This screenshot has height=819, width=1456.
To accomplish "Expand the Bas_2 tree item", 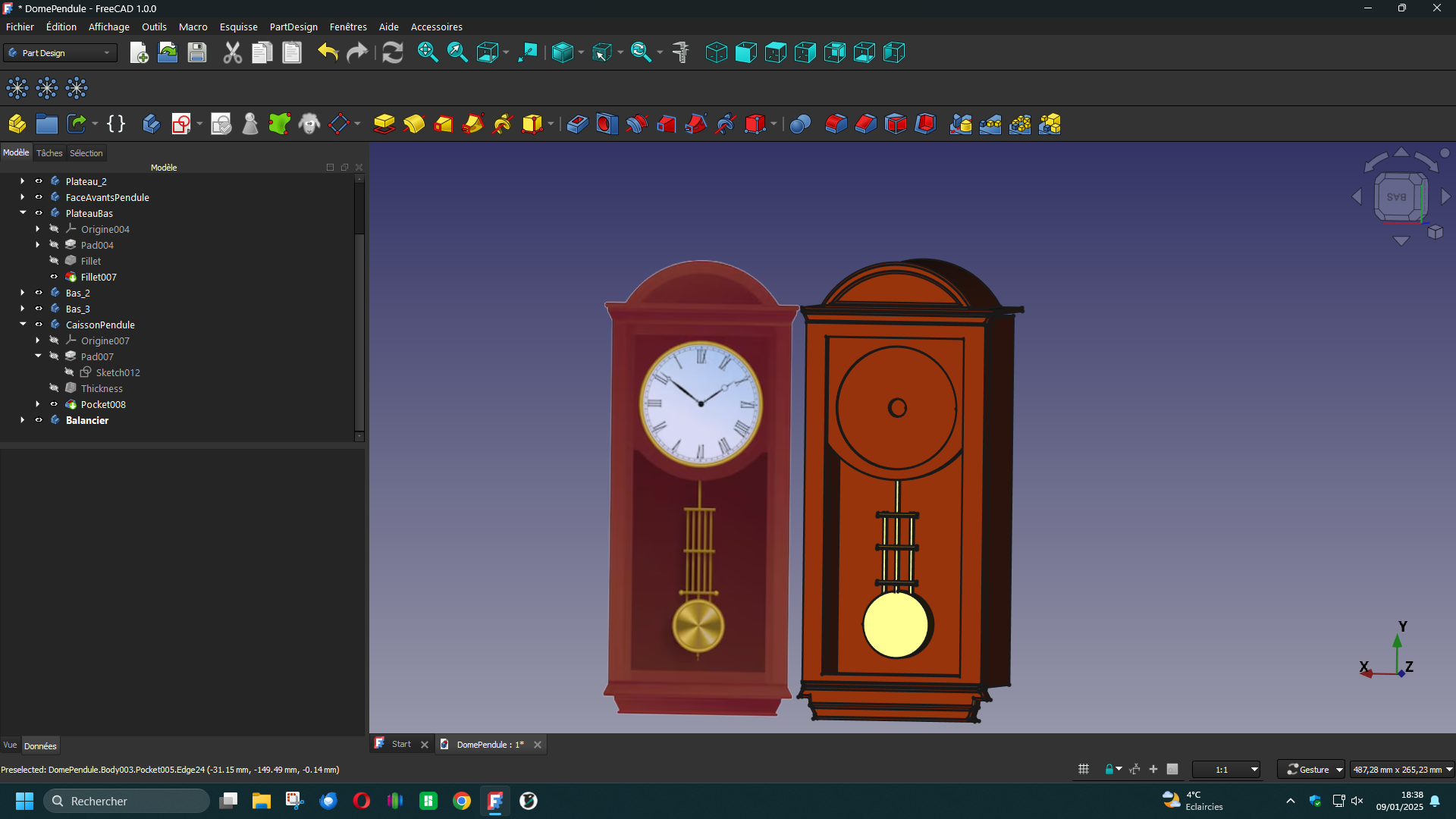I will point(23,293).
